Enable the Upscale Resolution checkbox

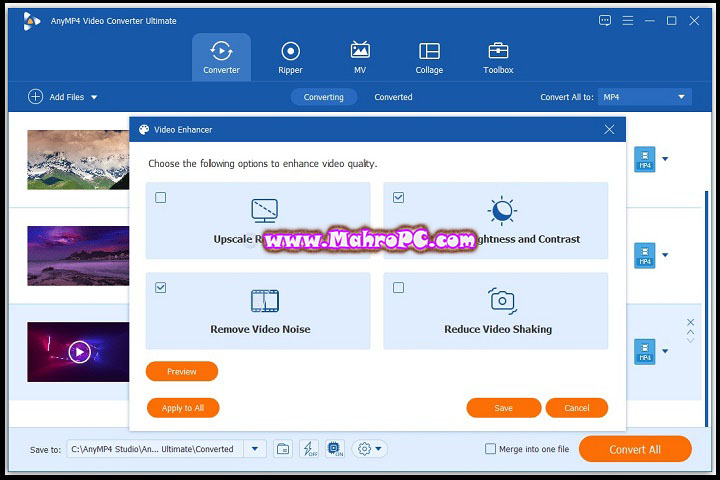pyautogui.click(x=160, y=198)
